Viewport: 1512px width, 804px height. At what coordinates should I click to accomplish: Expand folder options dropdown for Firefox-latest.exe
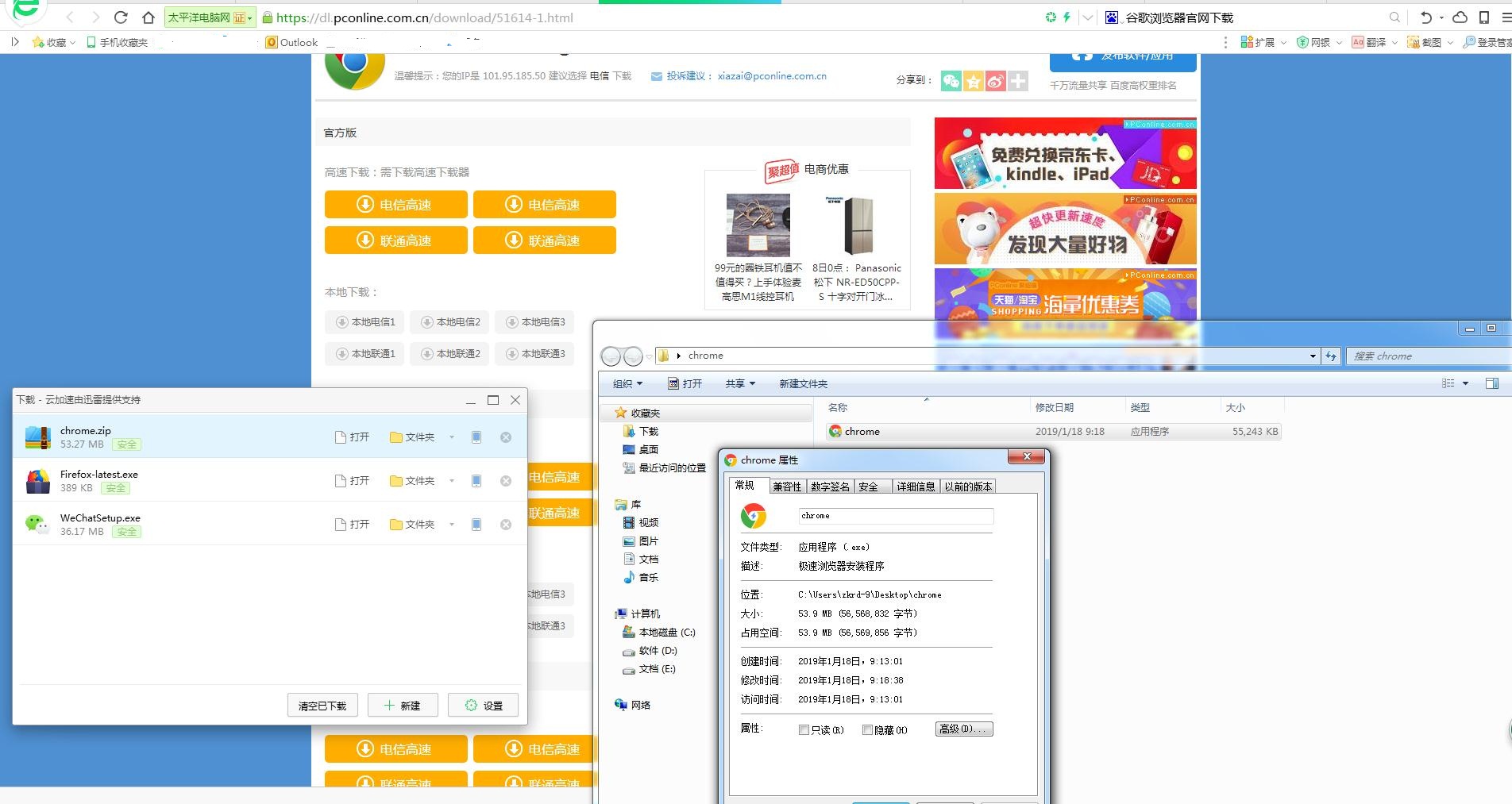pyautogui.click(x=452, y=481)
